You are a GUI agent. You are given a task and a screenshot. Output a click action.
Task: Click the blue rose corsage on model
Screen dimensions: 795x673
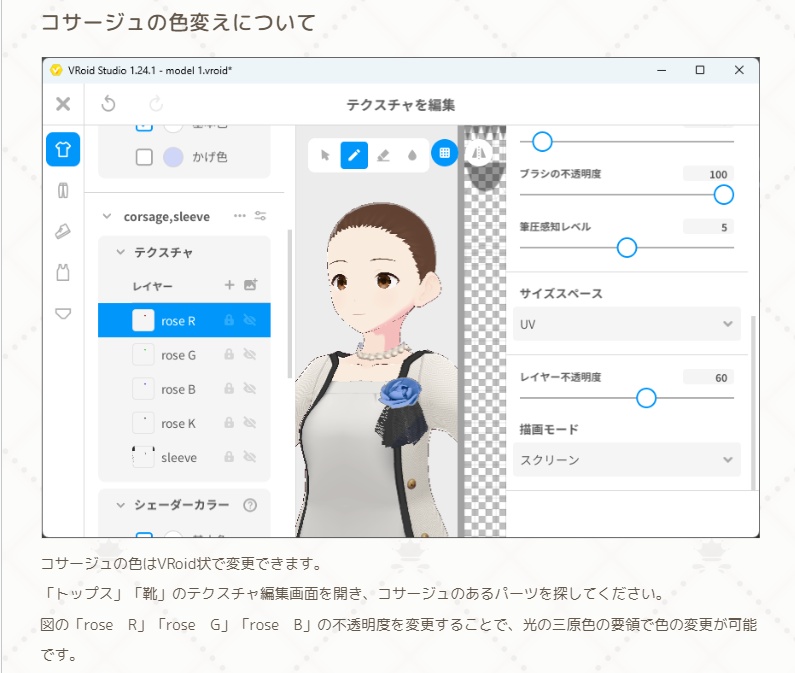tap(401, 392)
